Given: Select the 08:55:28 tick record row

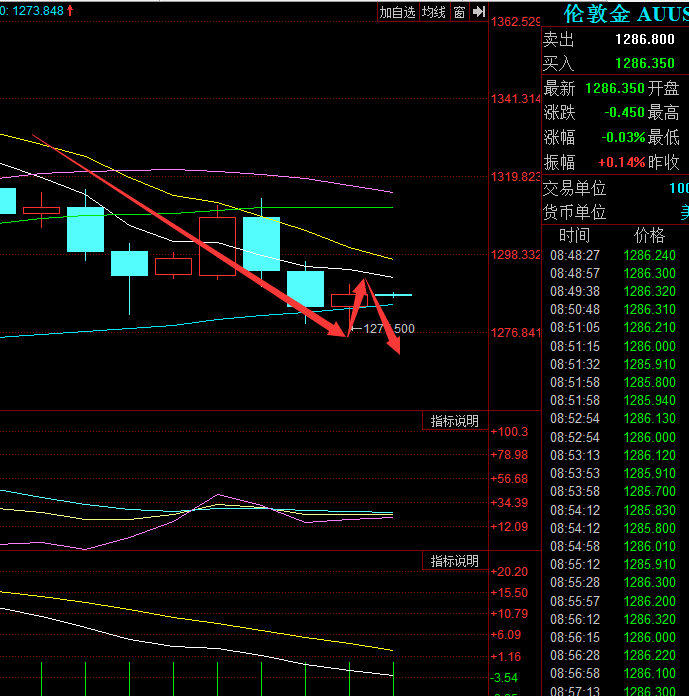Looking at the screenshot, I should coord(615,582).
